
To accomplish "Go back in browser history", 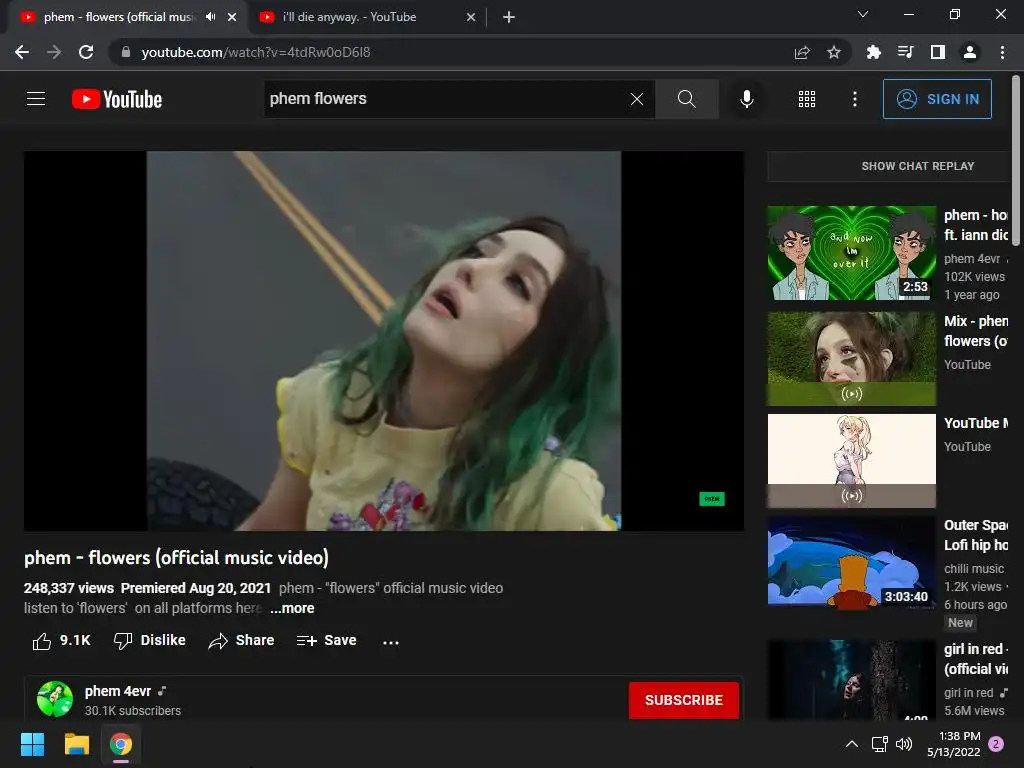I will [22, 52].
